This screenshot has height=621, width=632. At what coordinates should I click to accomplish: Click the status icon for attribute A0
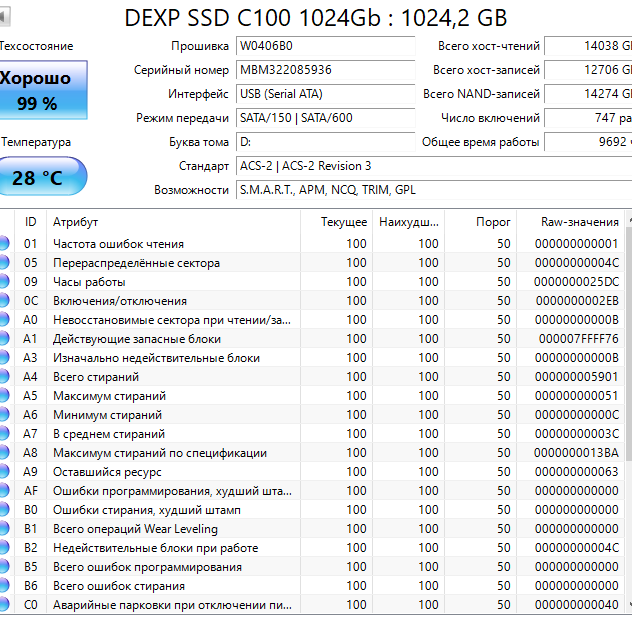point(4,320)
